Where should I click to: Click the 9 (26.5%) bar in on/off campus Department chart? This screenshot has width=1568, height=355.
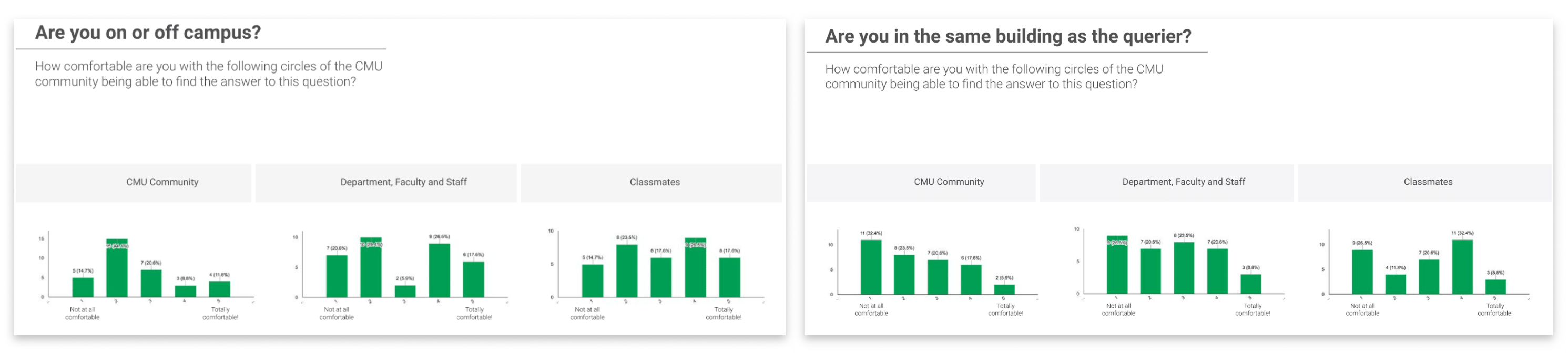(439, 270)
